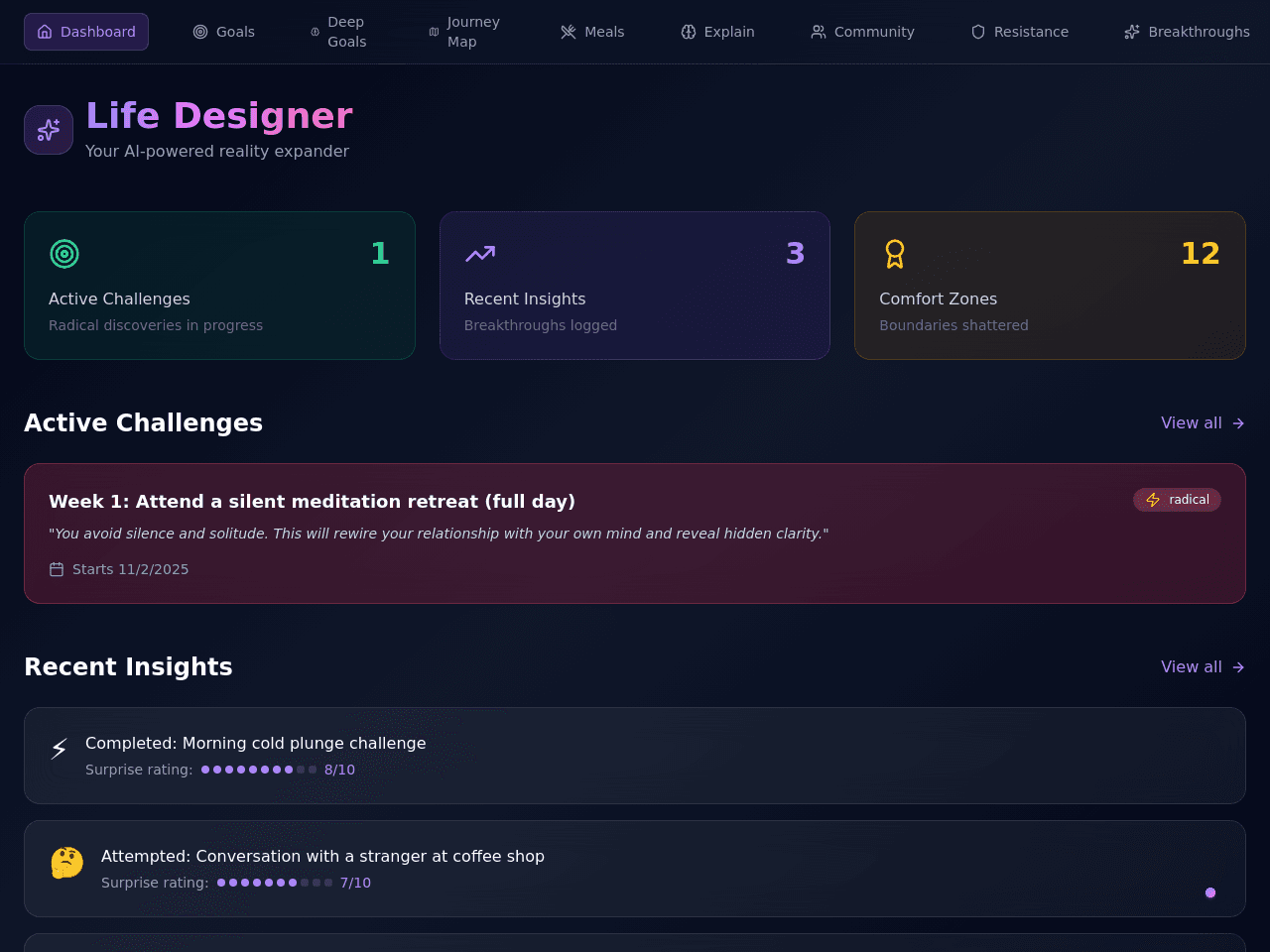
Task: Click the thinking face emoji on stranger conversation insight
Action: (67, 863)
